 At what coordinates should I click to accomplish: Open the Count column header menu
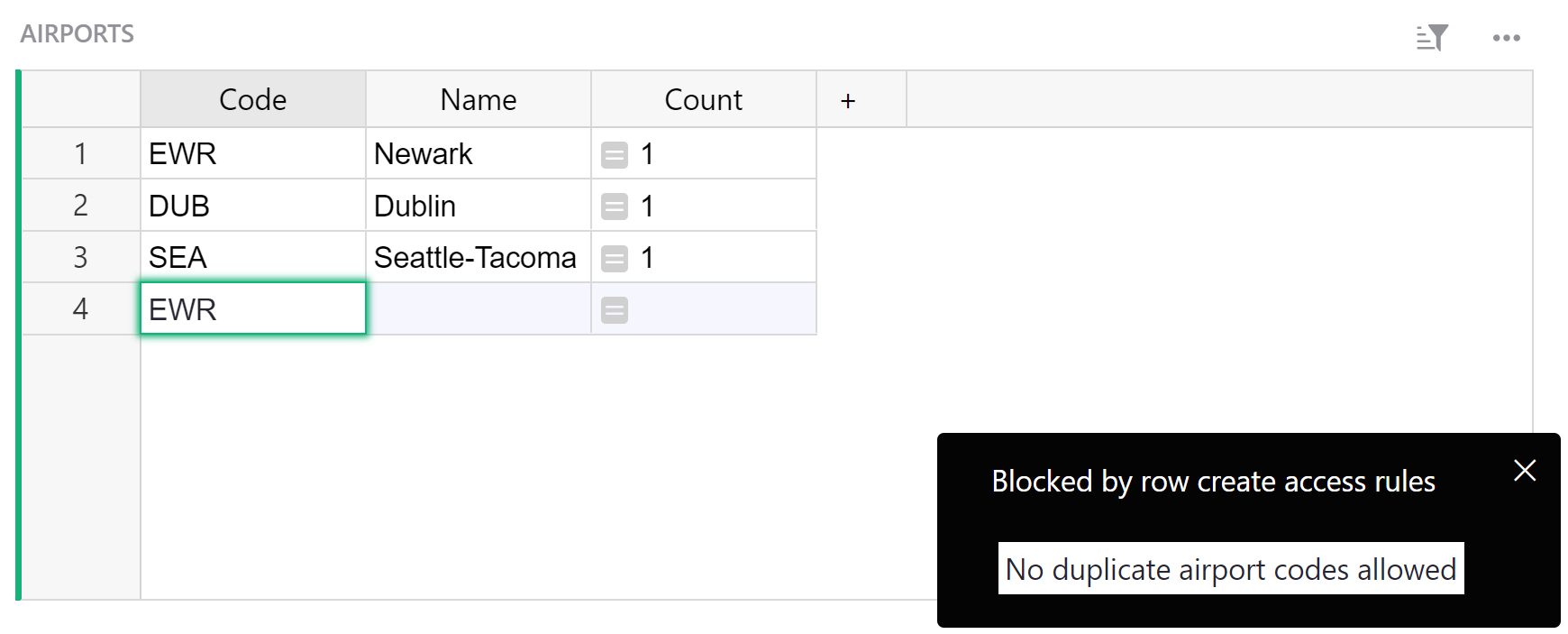point(703,99)
